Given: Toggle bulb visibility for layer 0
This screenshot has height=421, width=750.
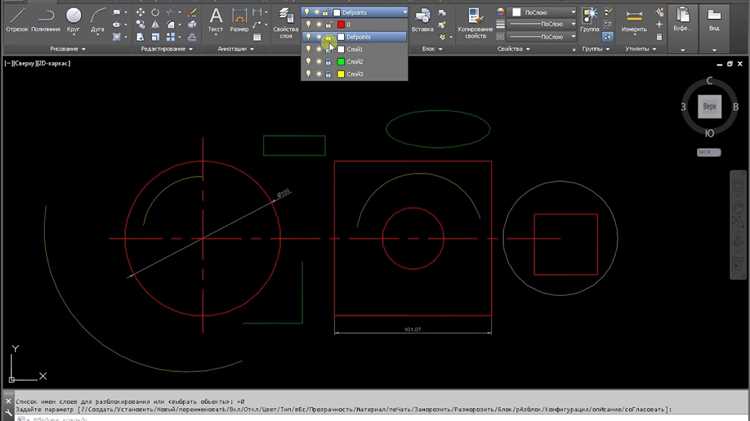Looking at the screenshot, I should 309,24.
